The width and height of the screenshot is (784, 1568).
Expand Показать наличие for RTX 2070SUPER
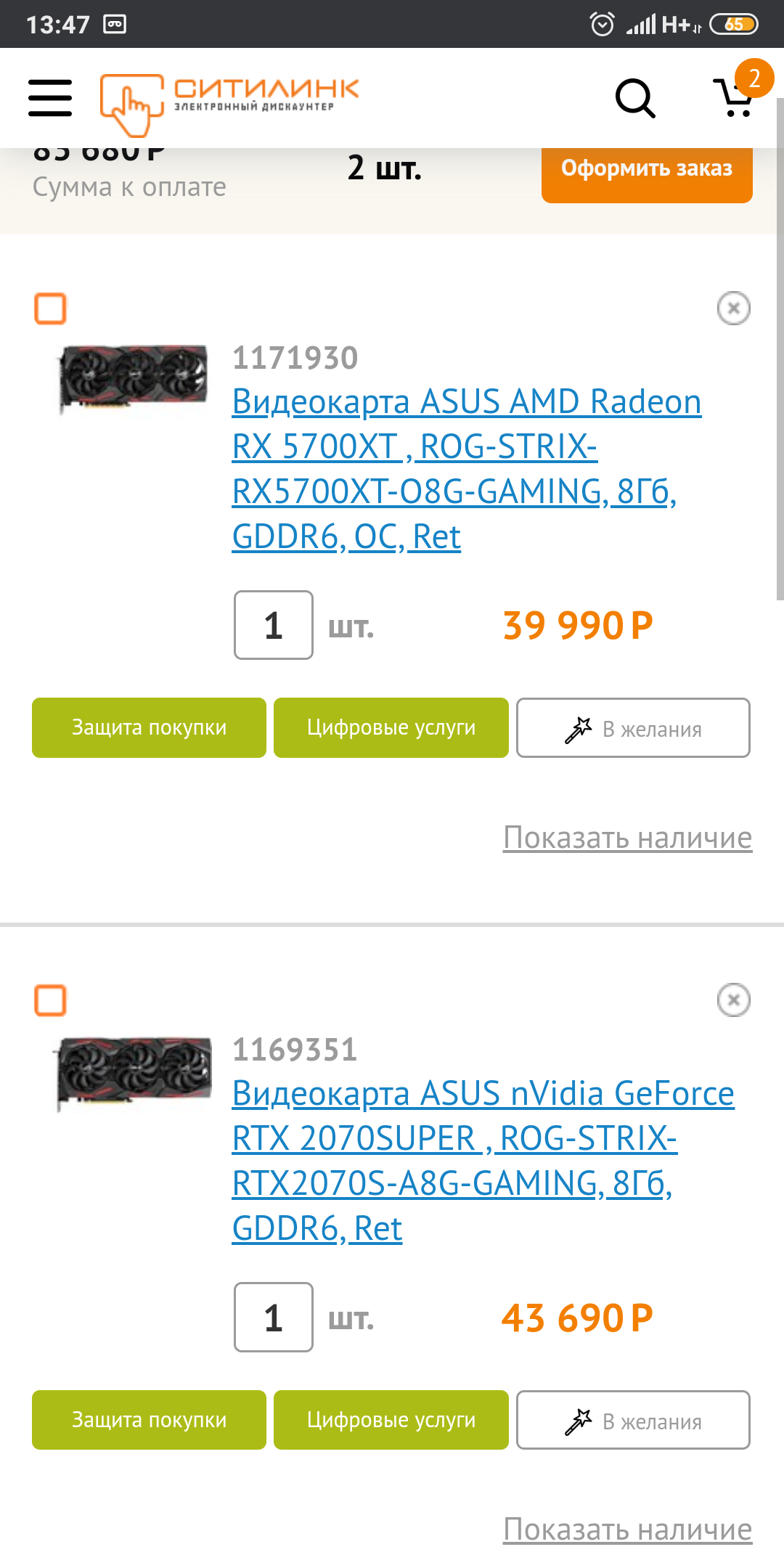pyautogui.click(x=627, y=1530)
